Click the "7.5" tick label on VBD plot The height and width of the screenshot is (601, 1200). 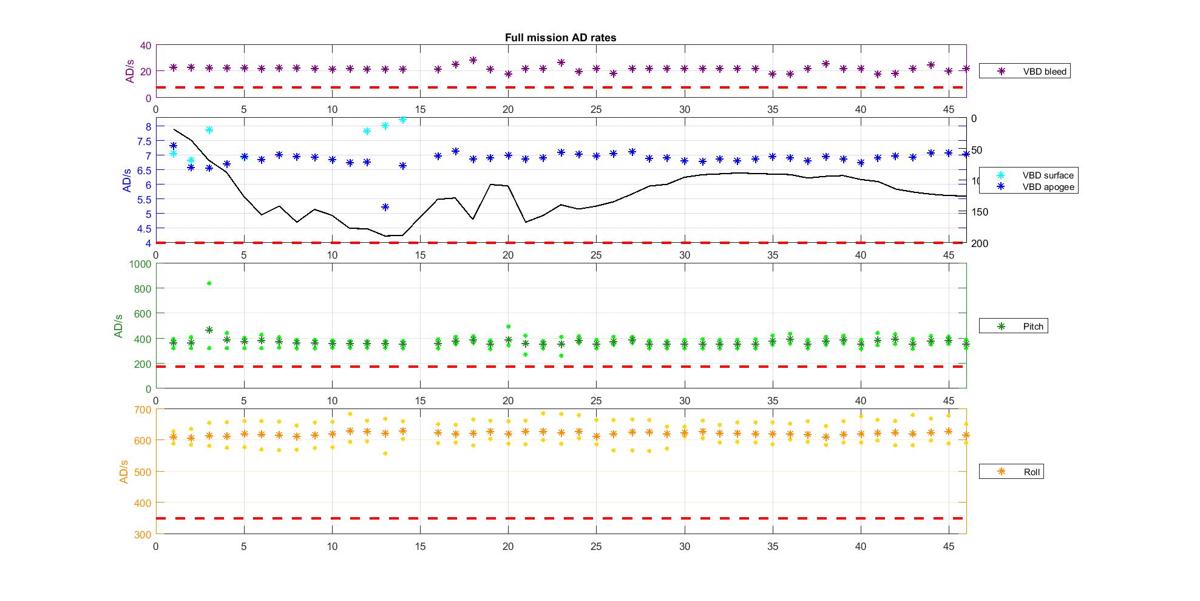click(x=144, y=141)
